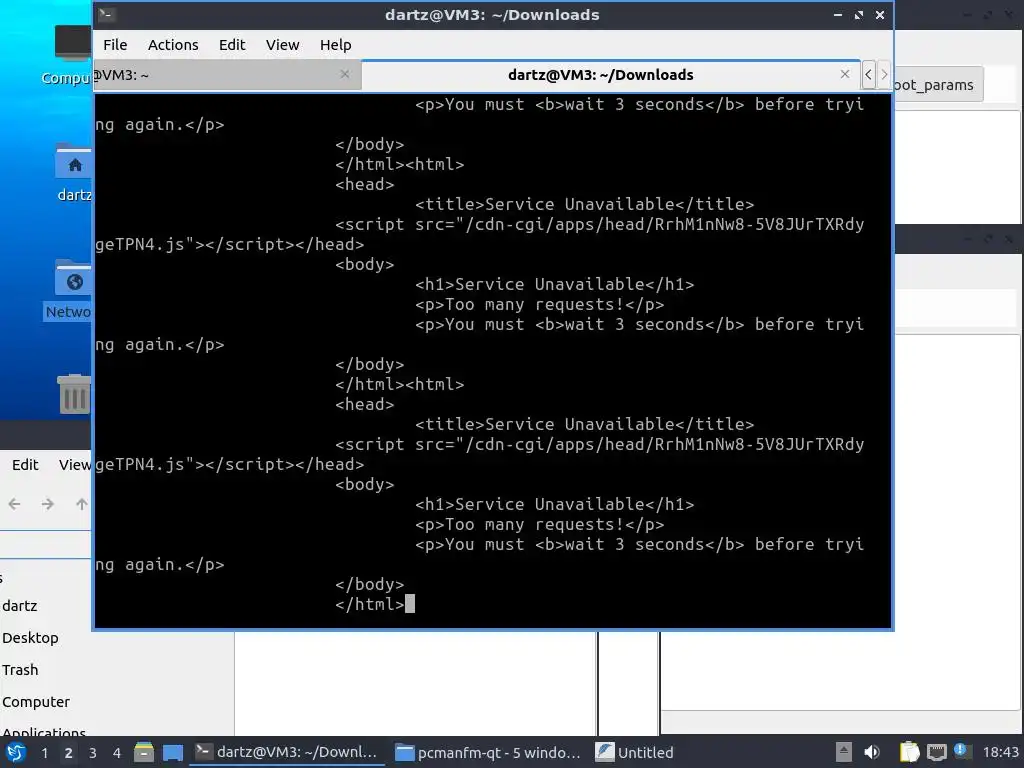Open the terminal View menu
This screenshot has width=1024, height=768.
tap(282, 45)
